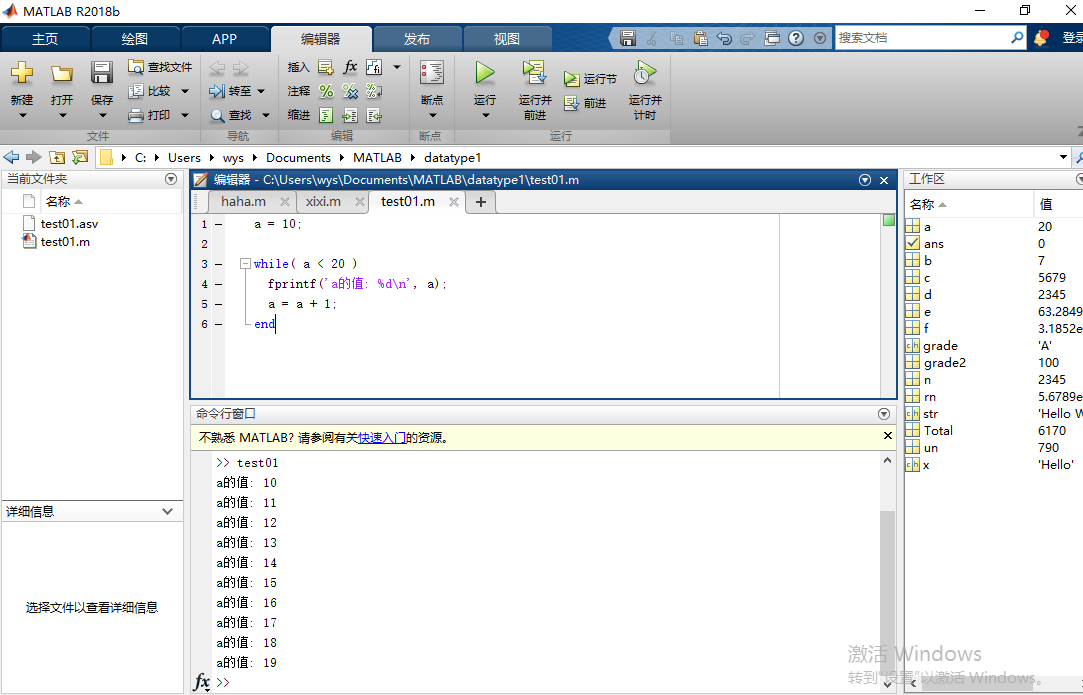Collapse the Details (详细信息) panel chevron
The height and width of the screenshot is (695, 1083).
coord(167,511)
